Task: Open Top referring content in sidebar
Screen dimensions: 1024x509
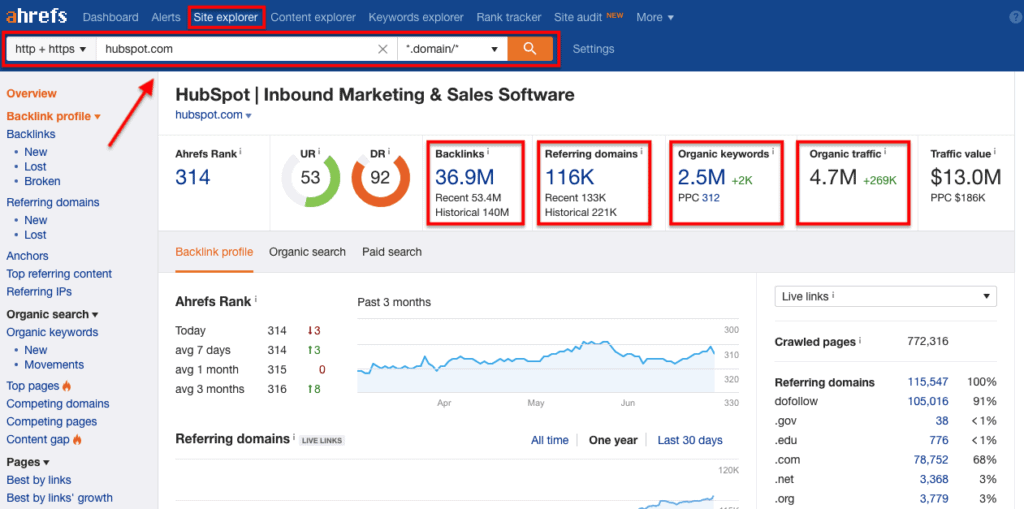Action: (x=59, y=274)
